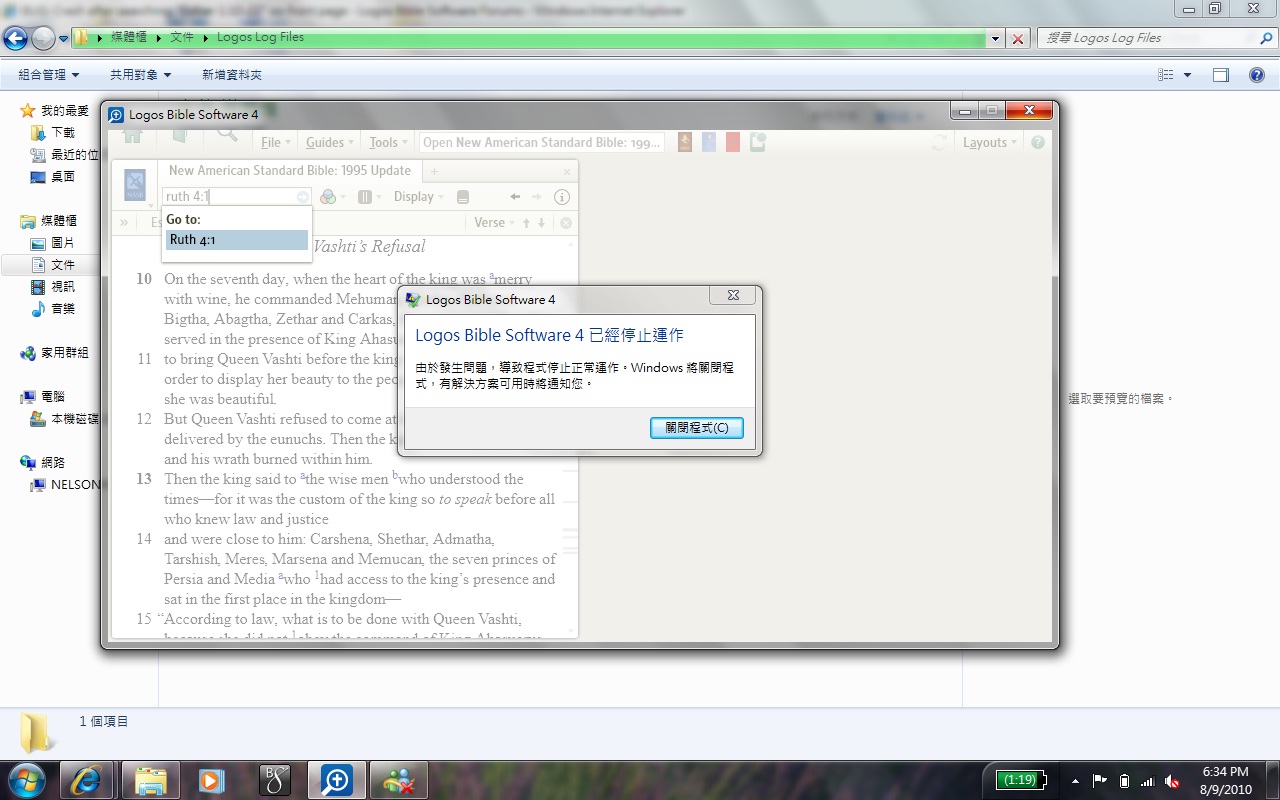Viewport: 1280px width, 800px height.
Task: Click the previous verse up arrow
Action: [527, 223]
